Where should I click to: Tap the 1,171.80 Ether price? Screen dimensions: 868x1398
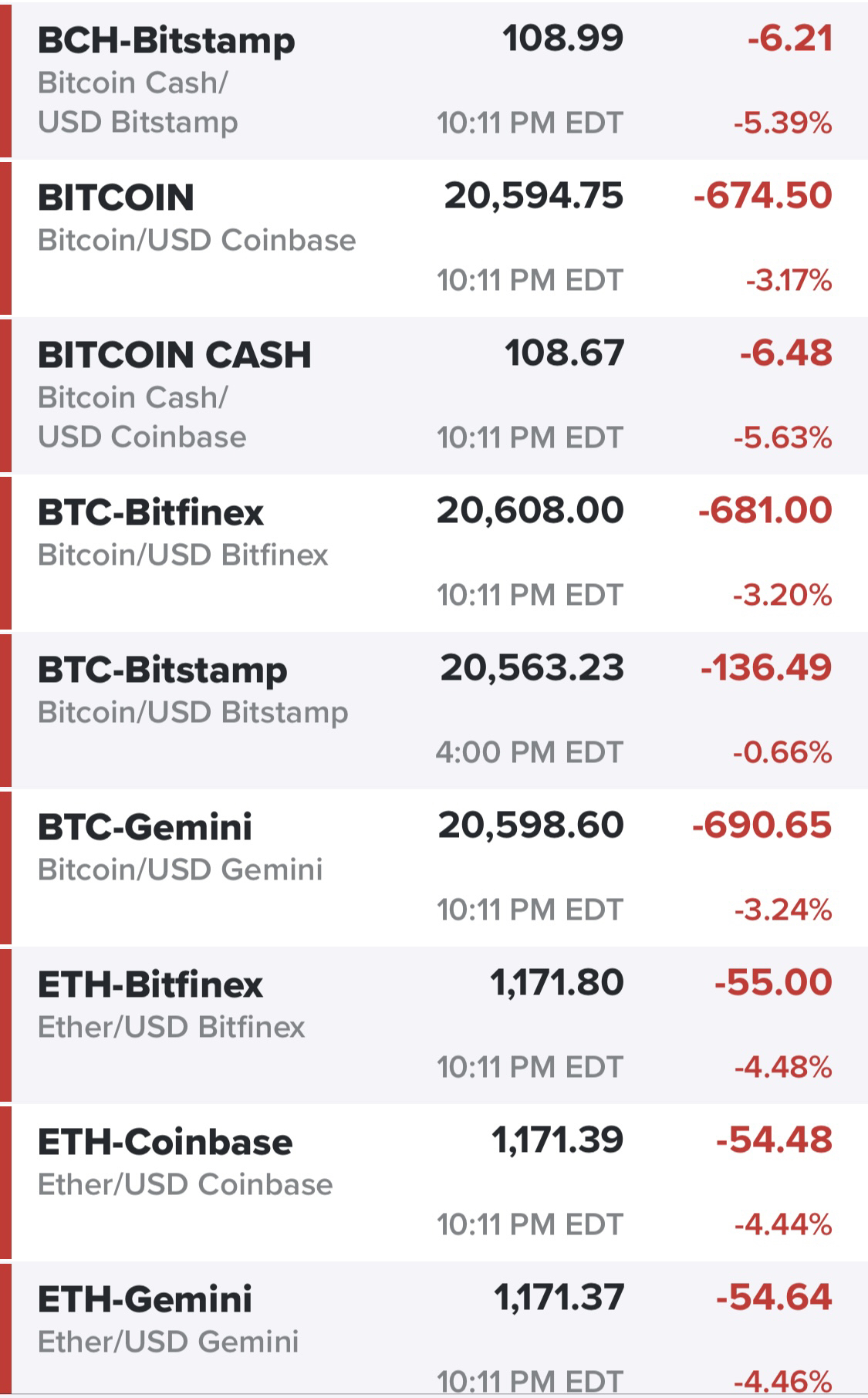556,982
